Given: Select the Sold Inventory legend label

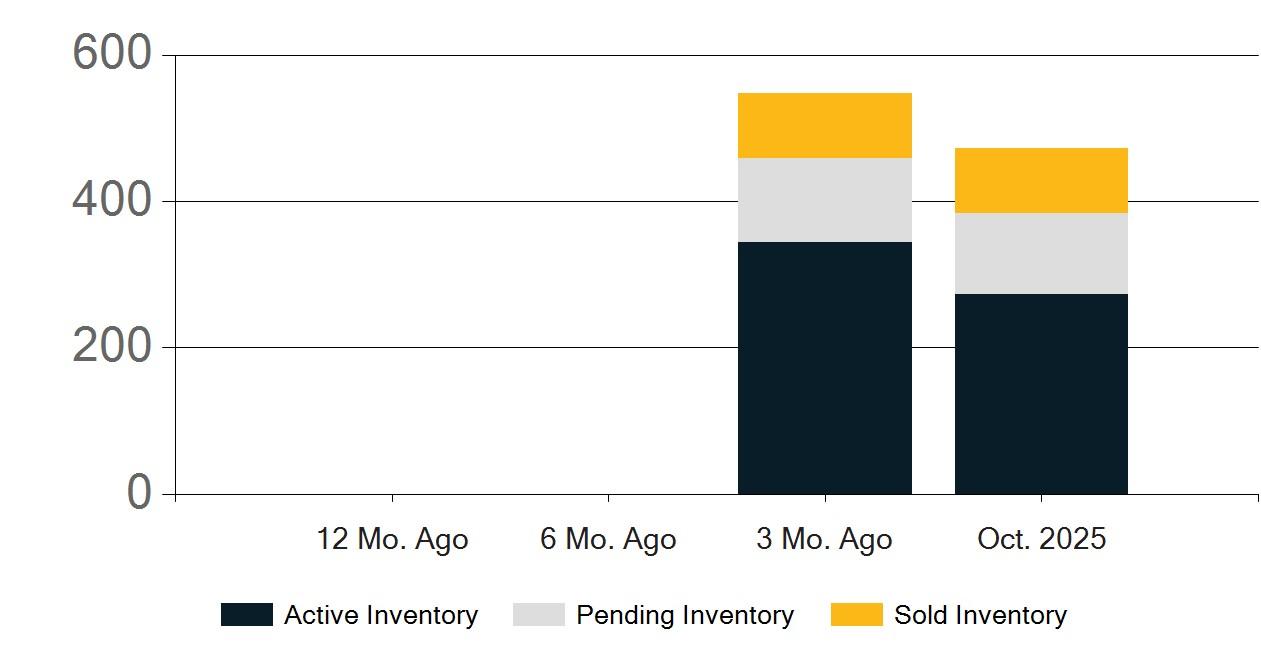Looking at the screenshot, I should 980,615.
